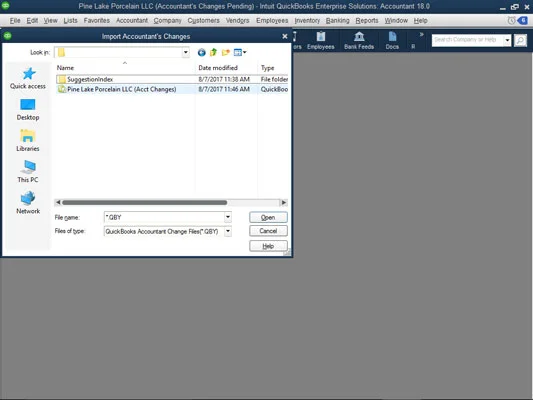
Task: Open Network location in sidebar
Action: tap(28, 203)
